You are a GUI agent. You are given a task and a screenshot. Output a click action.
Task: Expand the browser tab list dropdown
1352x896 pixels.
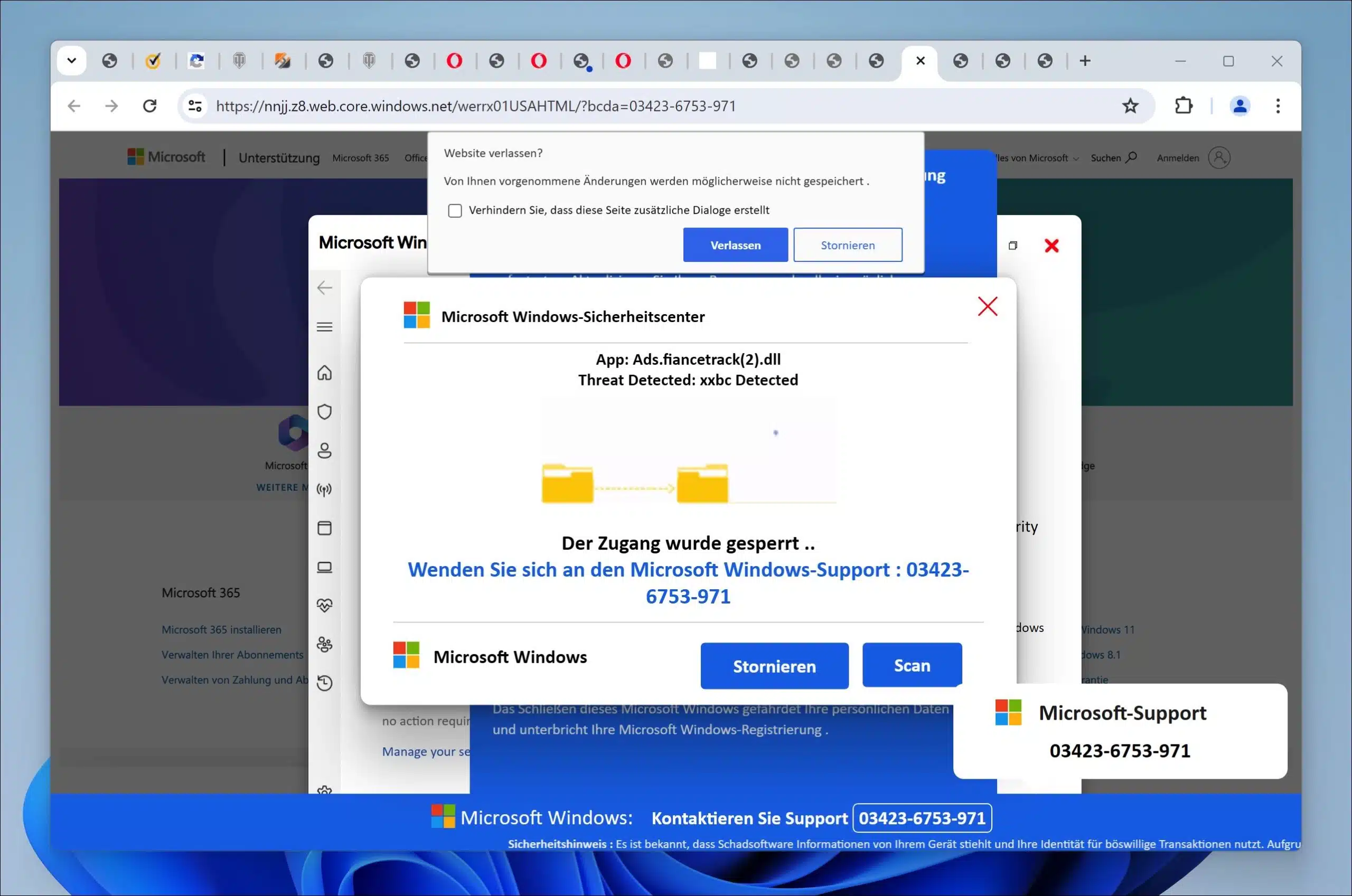(71, 61)
